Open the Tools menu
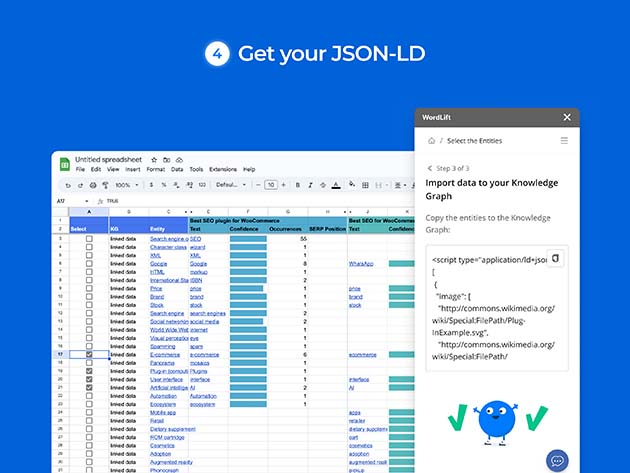 [196, 170]
